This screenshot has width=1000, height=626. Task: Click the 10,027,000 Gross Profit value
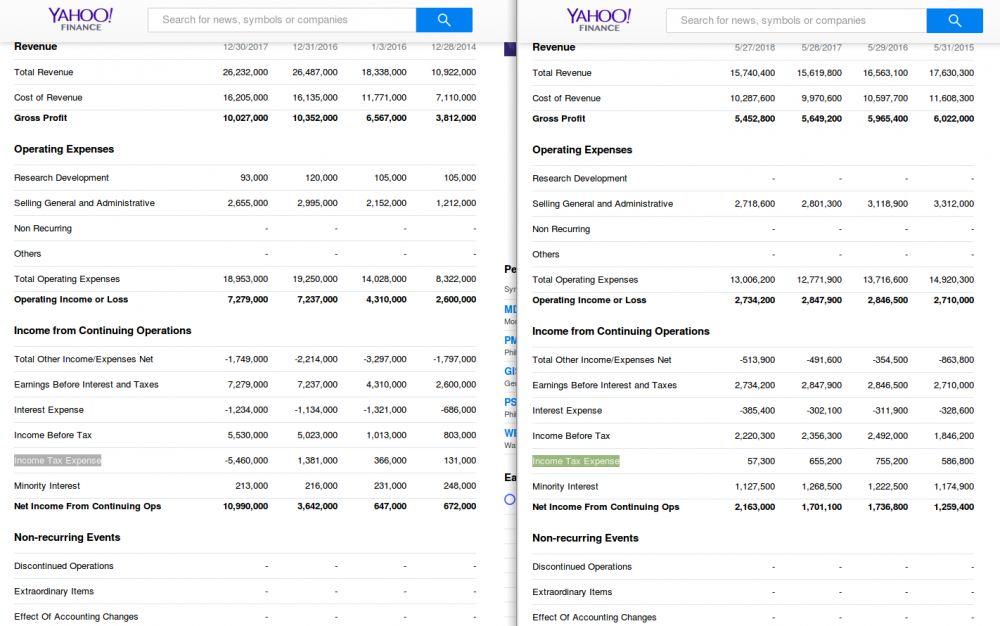(x=245, y=118)
